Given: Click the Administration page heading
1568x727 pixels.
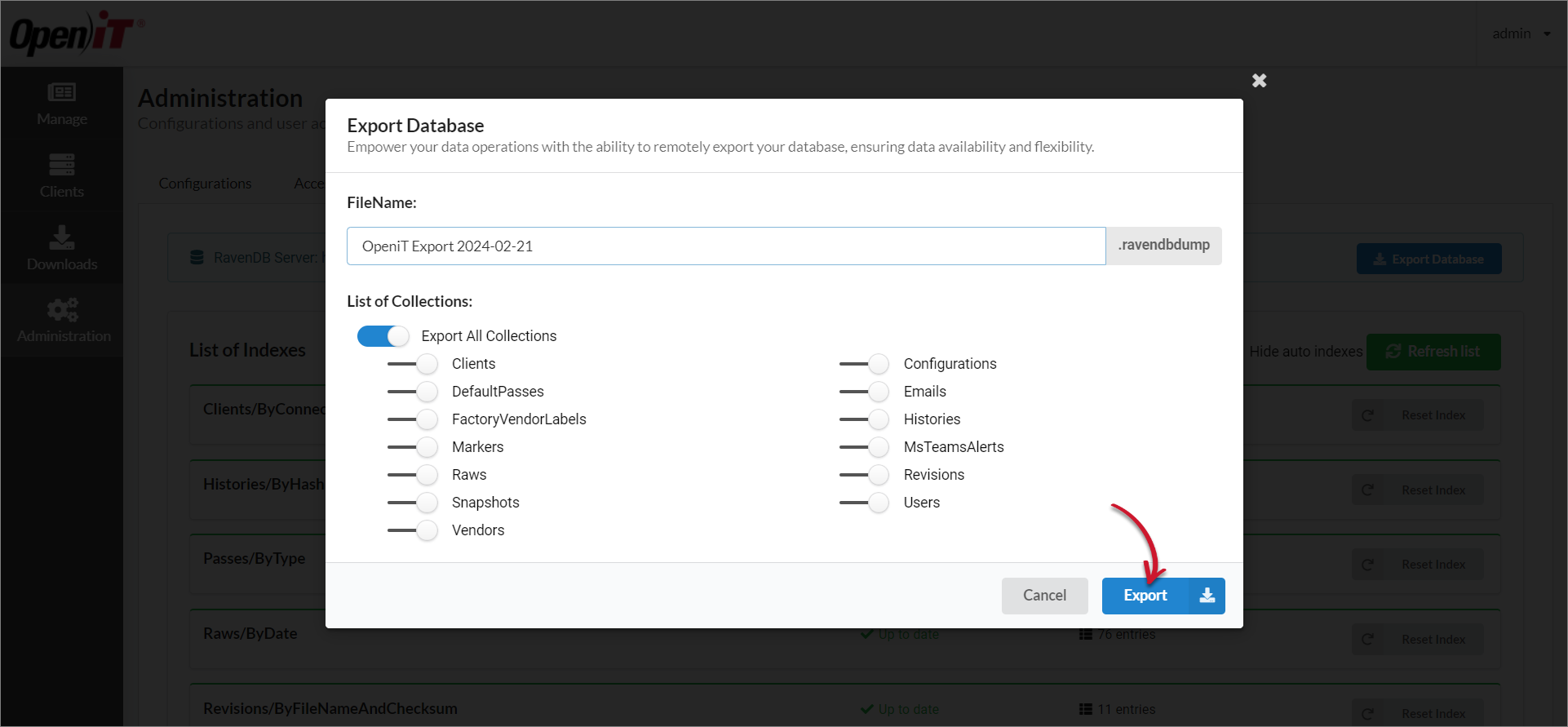Looking at the screenshot, I should (x=220, y=98).
